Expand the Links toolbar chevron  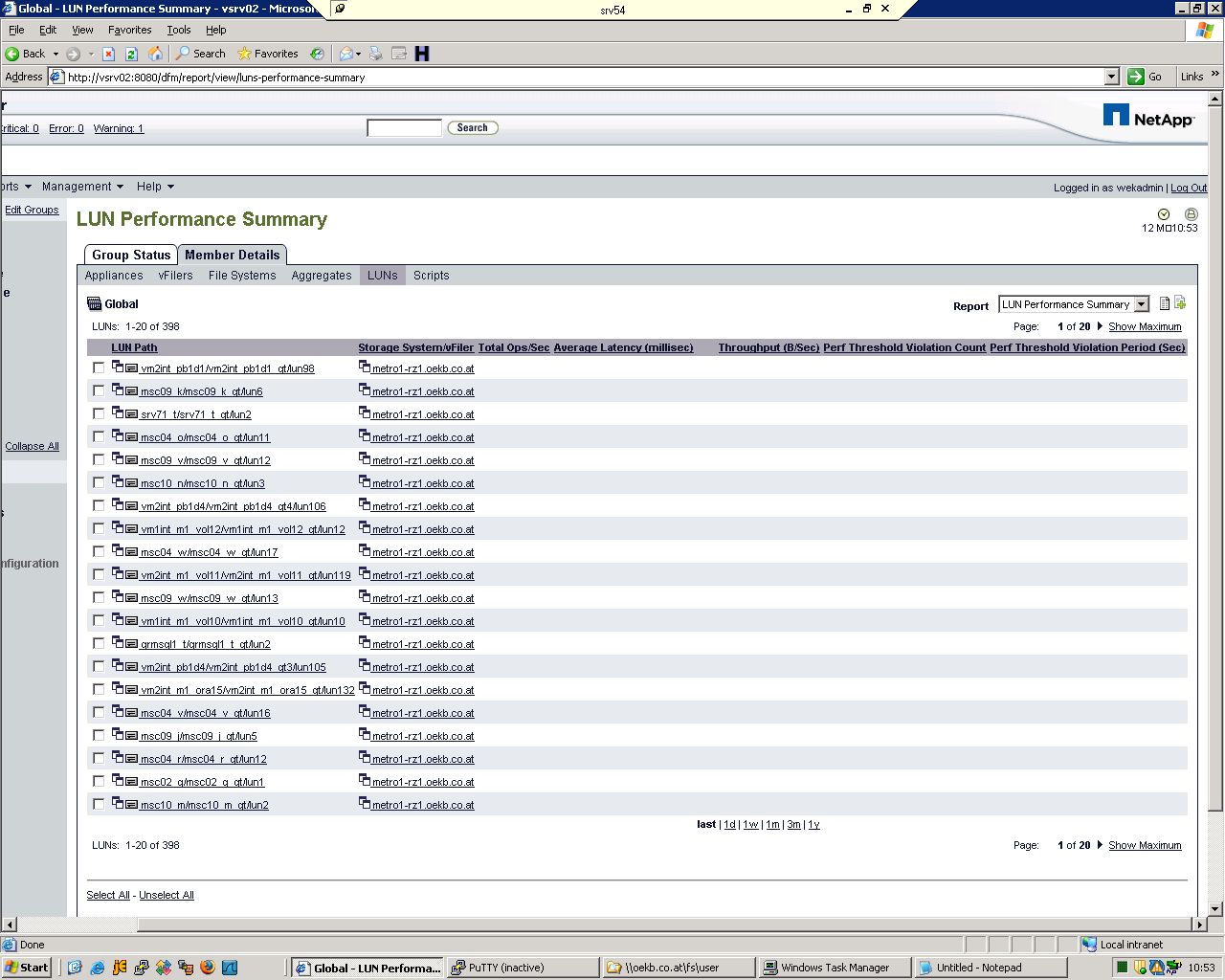[x=1215, y=75]
